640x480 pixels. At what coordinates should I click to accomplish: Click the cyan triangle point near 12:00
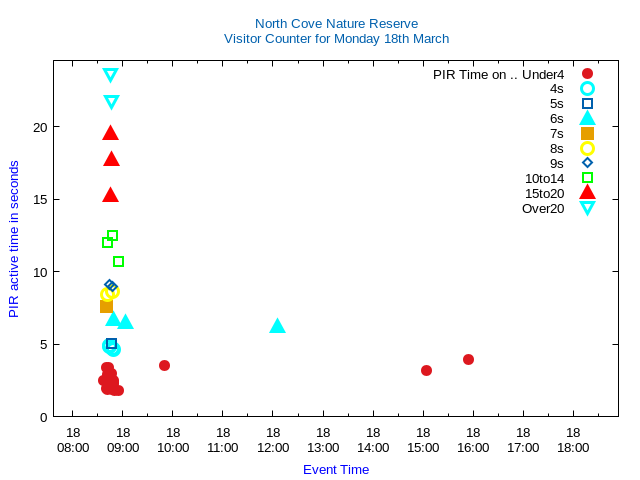(x=277, y=326)
